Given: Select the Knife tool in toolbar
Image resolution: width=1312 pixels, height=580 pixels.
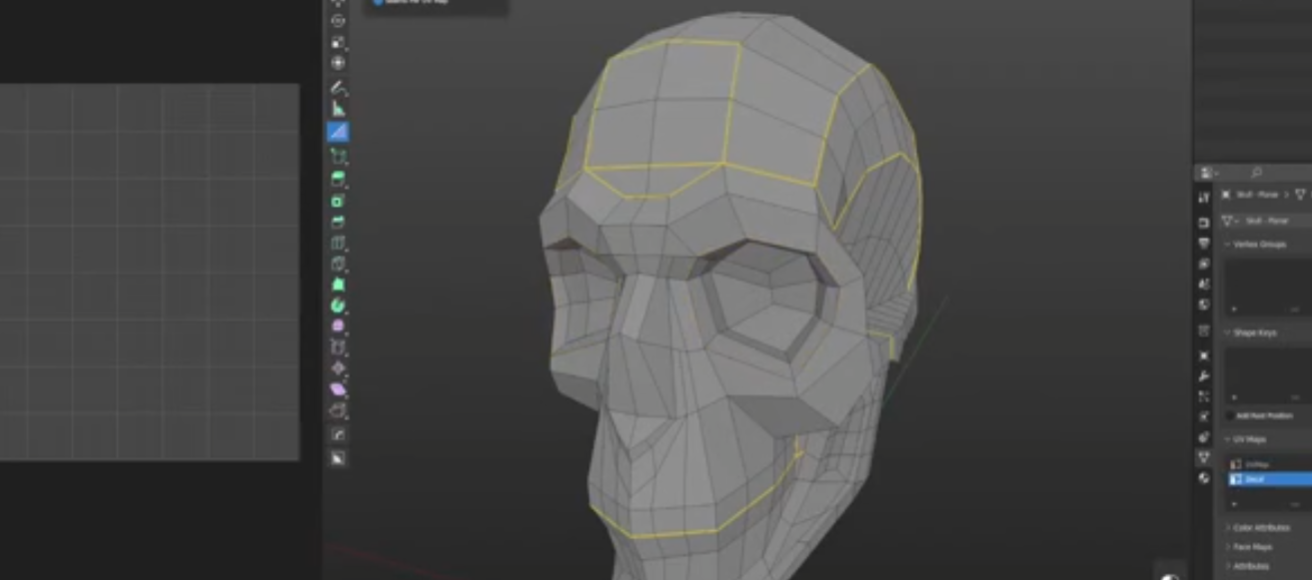Looking at the screenshot, I should [x=338, y=264].
